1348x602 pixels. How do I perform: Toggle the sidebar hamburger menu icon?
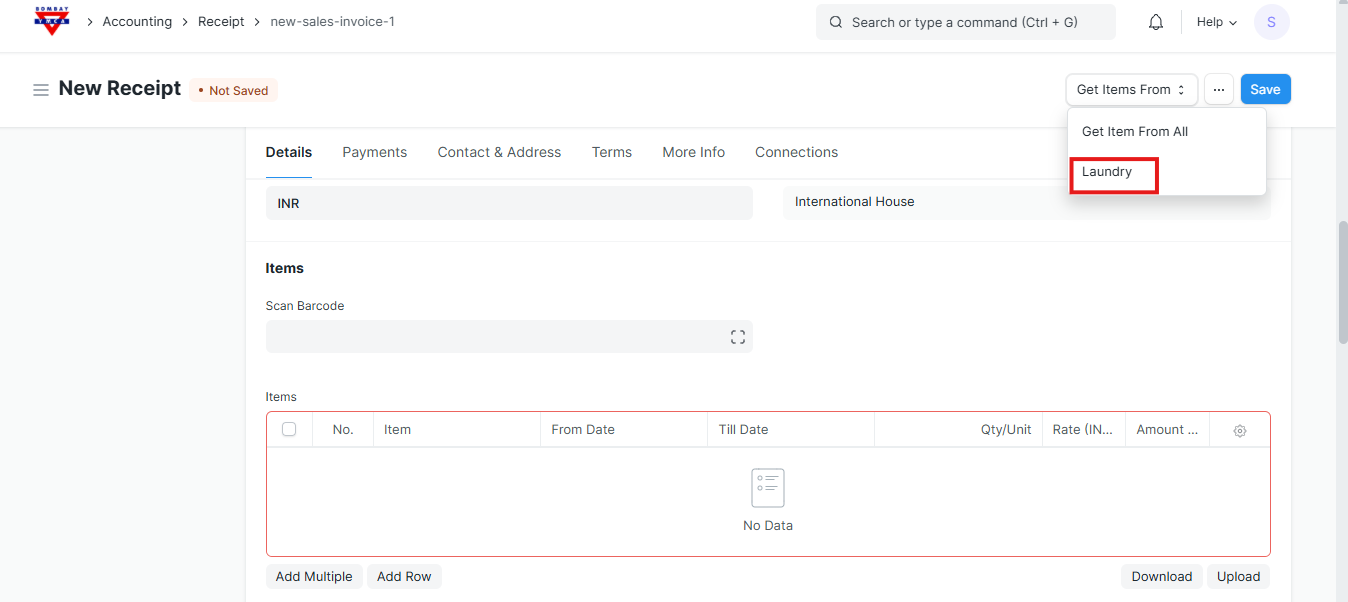point(41,90)
